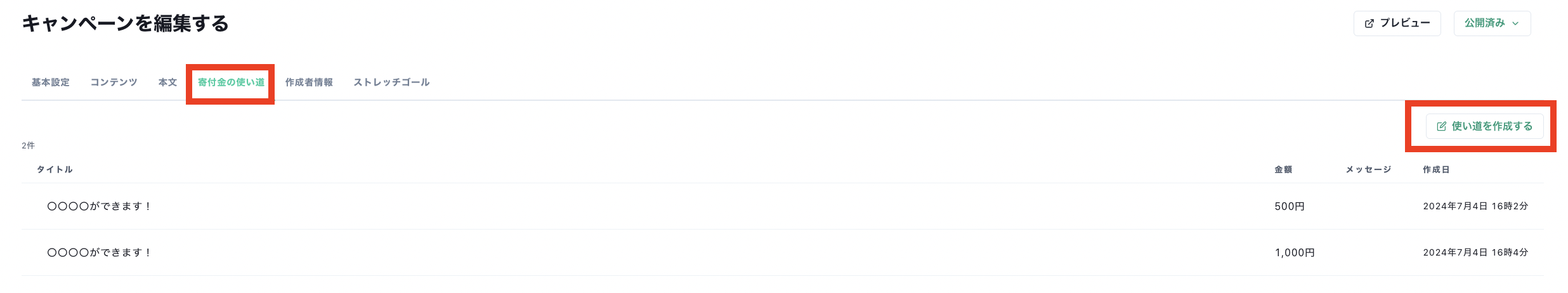Go to the 本文 tab

click(167, 82)
